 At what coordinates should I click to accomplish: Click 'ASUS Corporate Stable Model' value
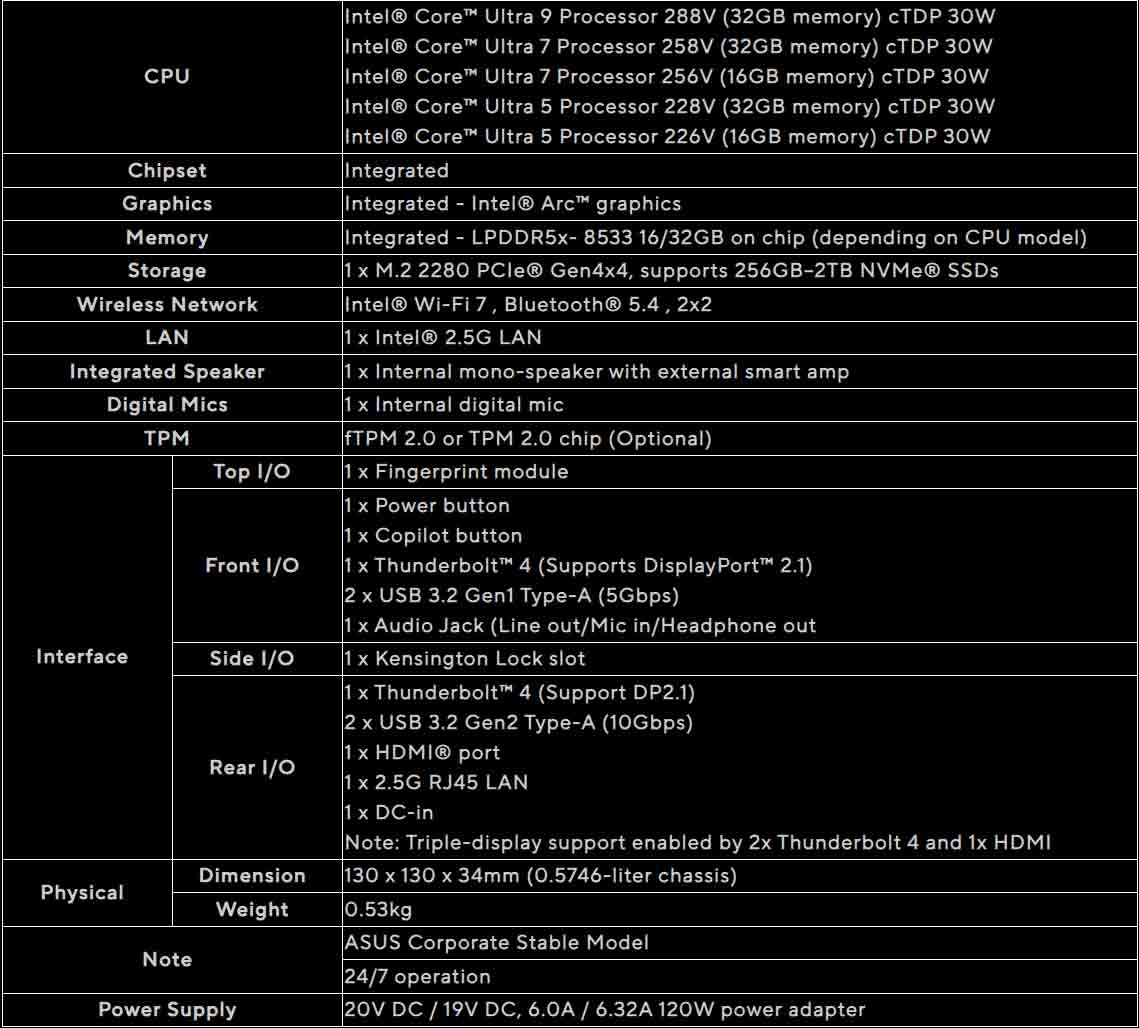[496, 942]
